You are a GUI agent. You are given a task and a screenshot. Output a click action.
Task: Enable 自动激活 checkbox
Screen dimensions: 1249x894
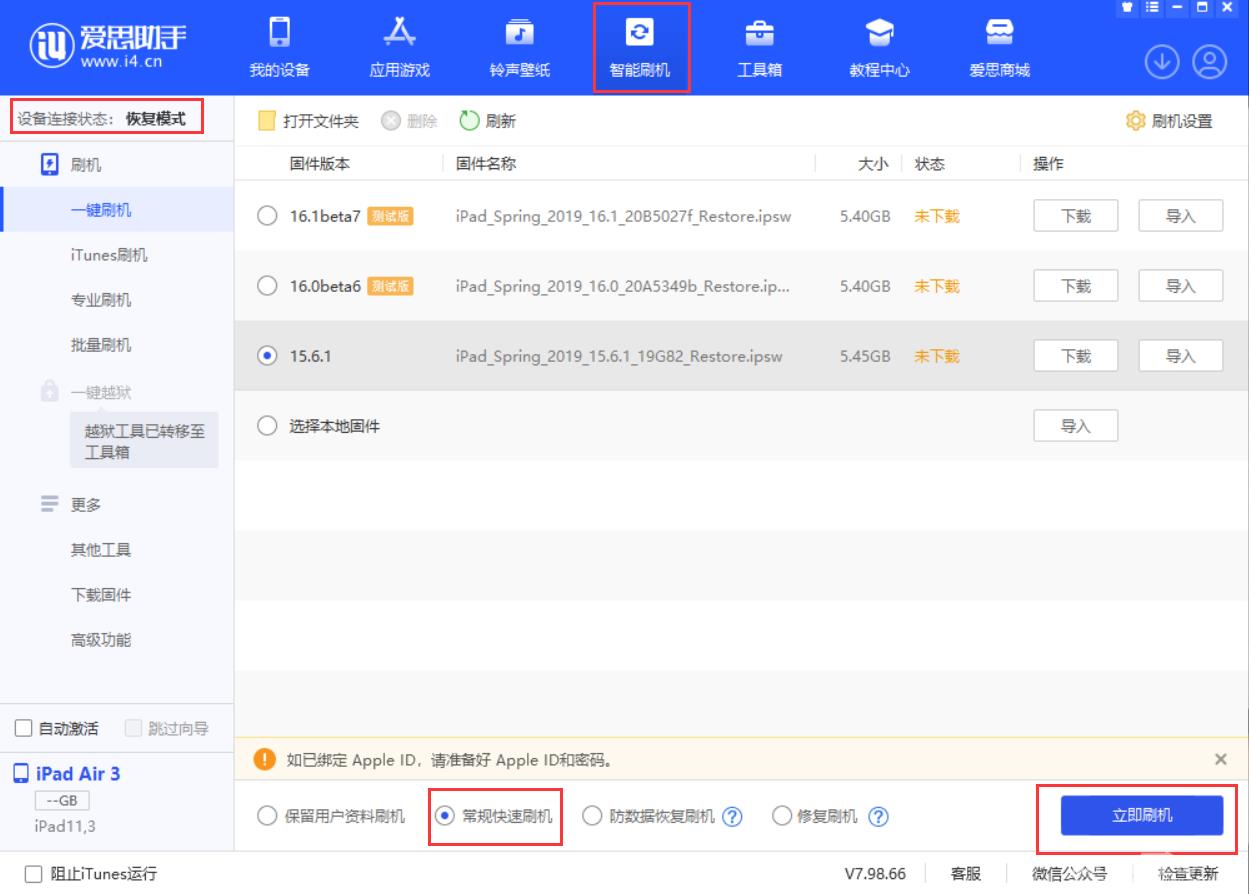point(23,729)
